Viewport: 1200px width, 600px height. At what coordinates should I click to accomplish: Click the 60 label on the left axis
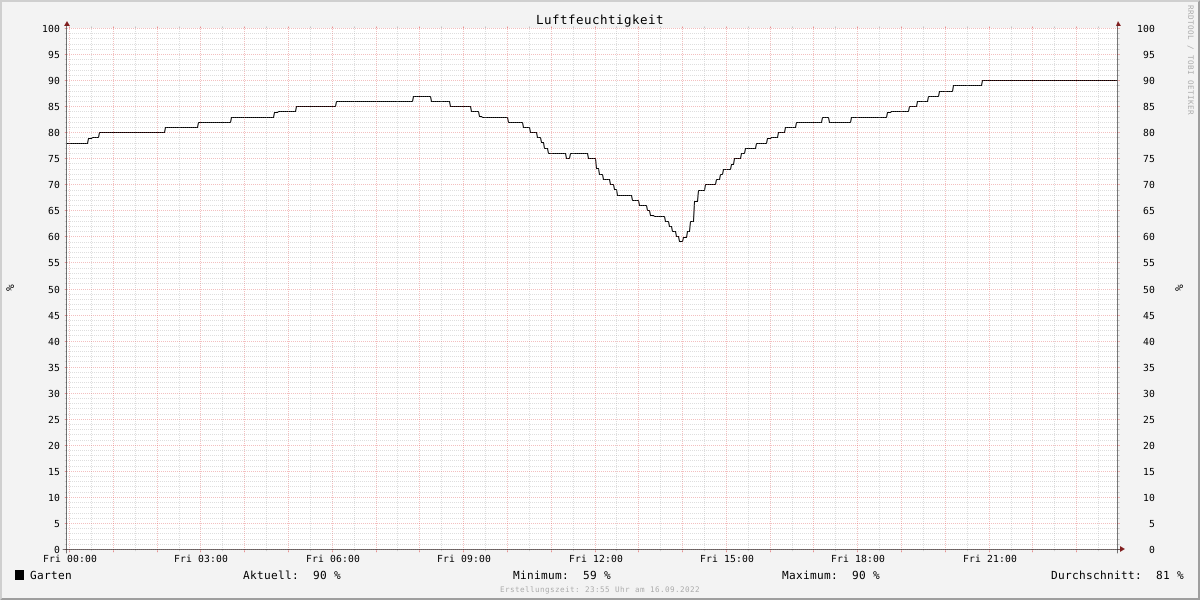tap(54, 237)
